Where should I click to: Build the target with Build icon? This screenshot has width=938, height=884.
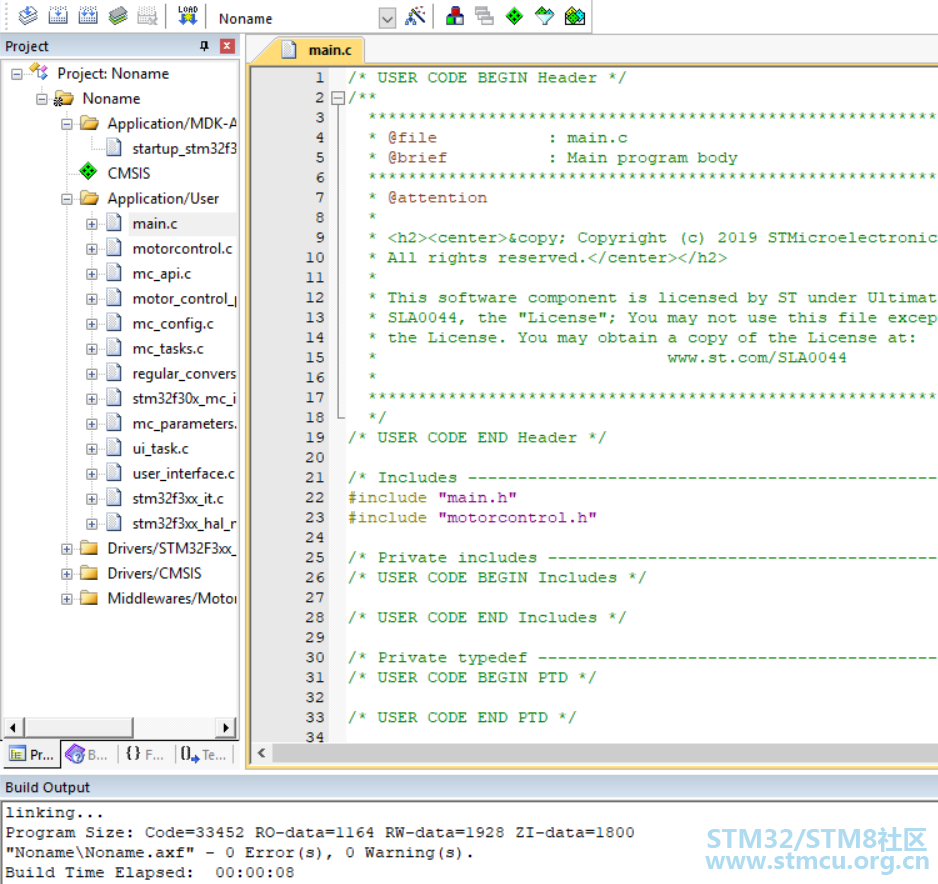pos(58,16)
